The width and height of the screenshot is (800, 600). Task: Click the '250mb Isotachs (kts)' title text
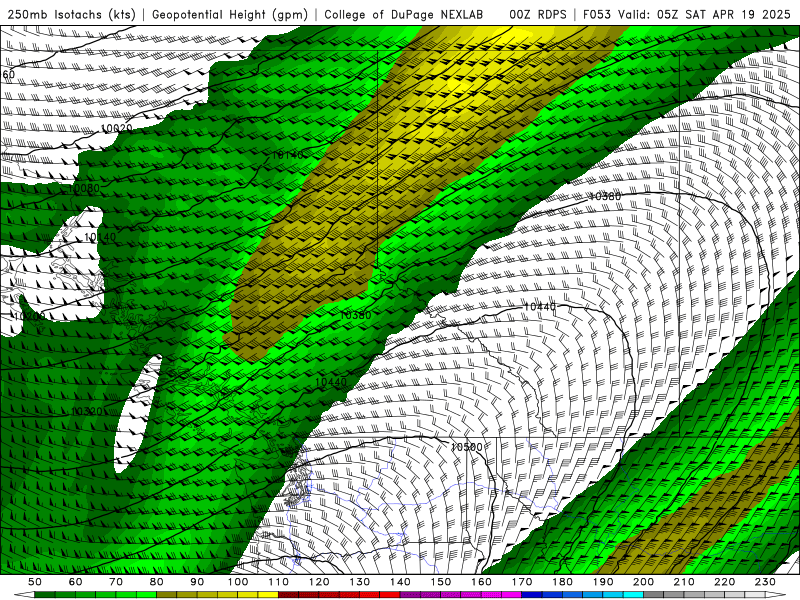click(x=71, y=14)
